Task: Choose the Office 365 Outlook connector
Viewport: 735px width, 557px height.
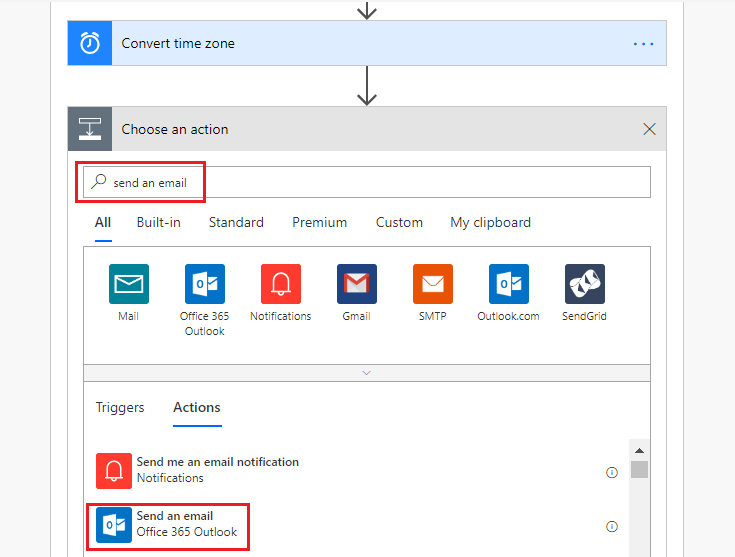Action: pos(205,284)
